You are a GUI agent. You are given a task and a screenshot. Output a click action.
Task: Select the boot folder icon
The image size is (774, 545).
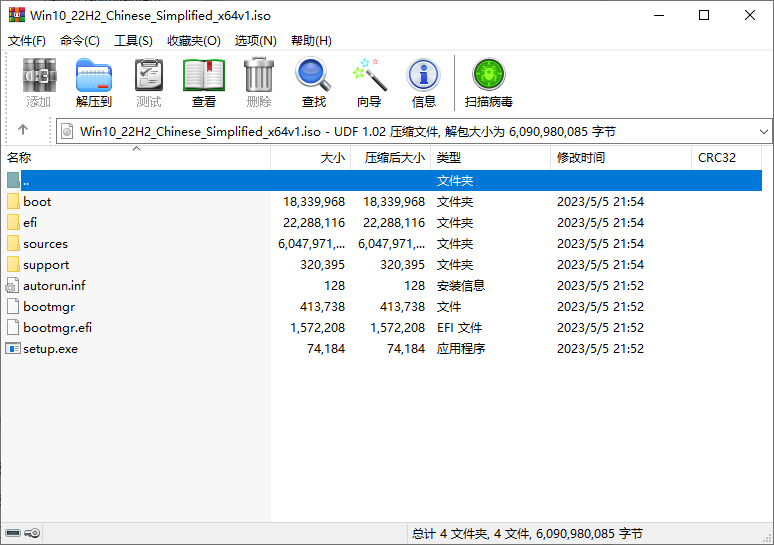click(x=13, y=201)
